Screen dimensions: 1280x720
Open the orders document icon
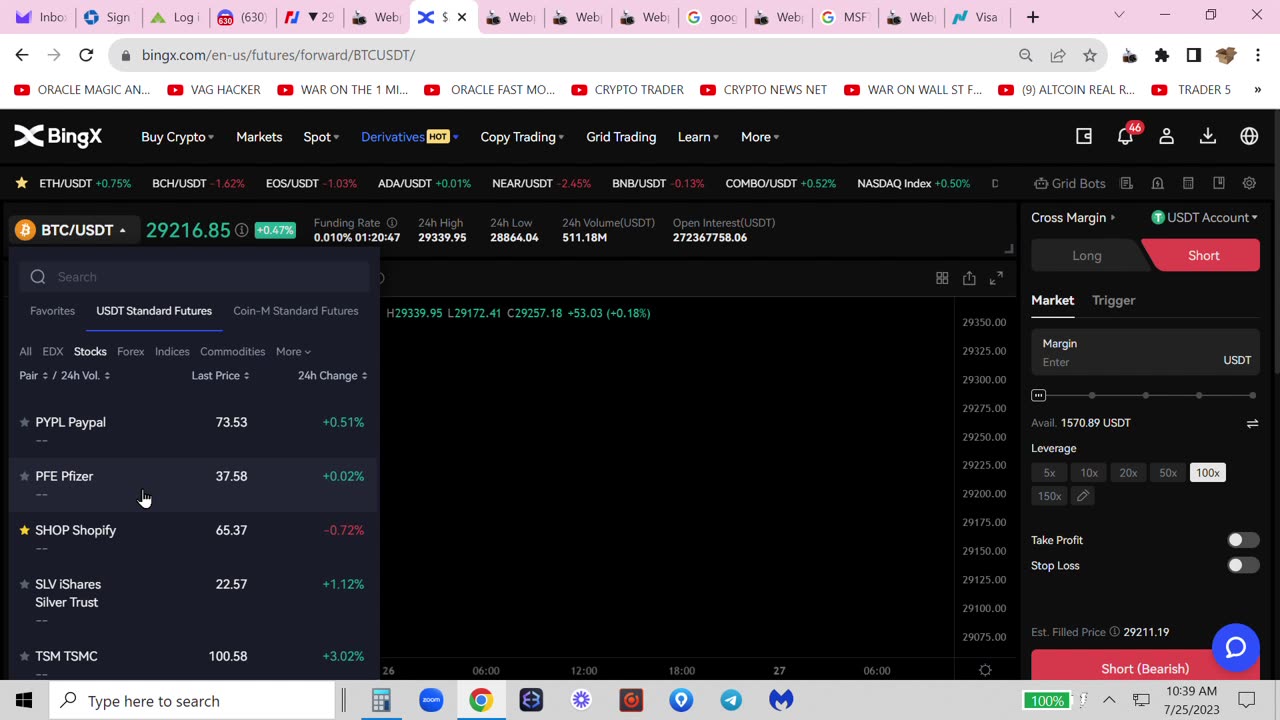click(1127, 184)
